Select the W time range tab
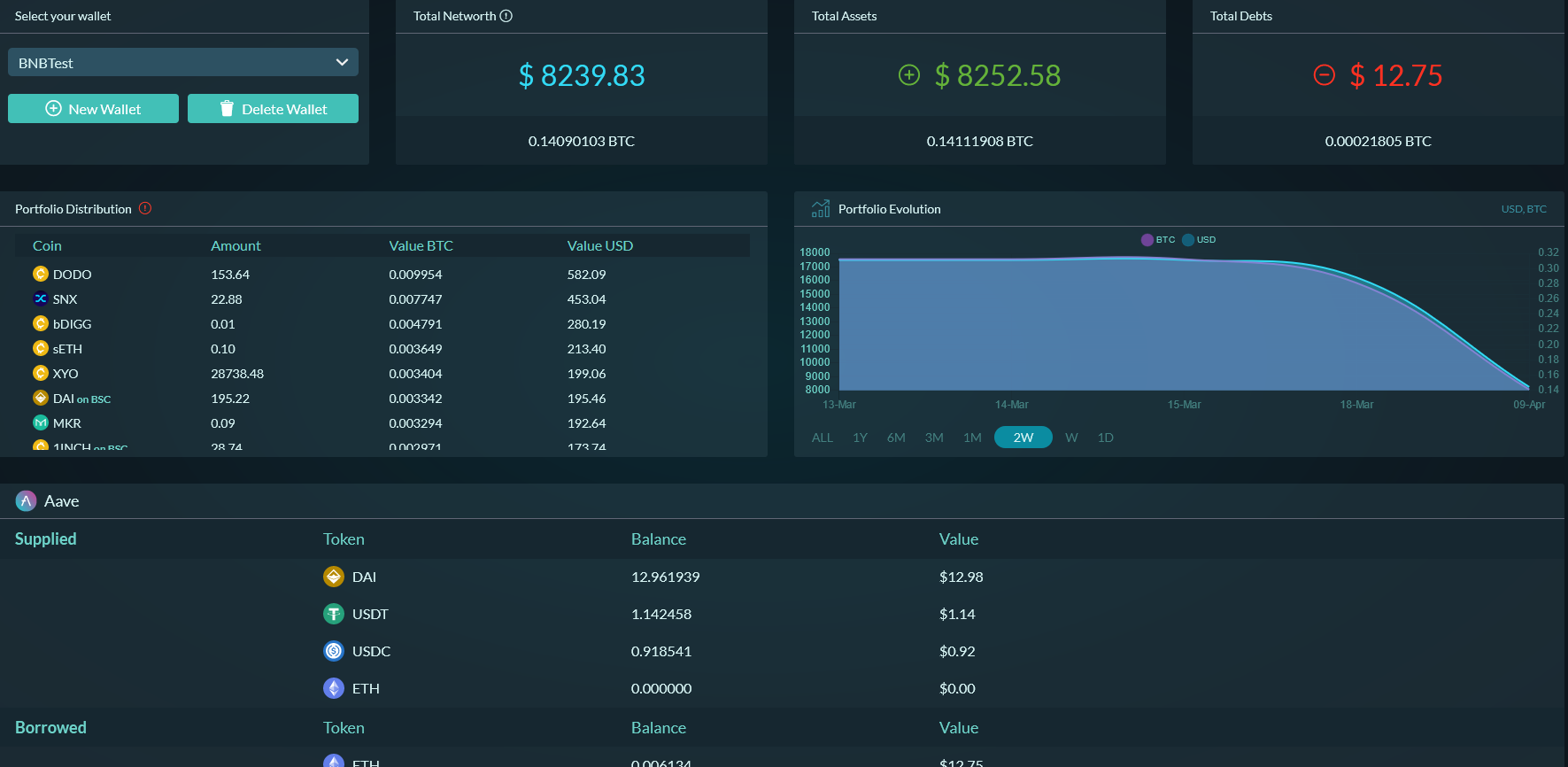Screen dimensions: 1568x767 pyautogui.click(x=1071, y=438)
